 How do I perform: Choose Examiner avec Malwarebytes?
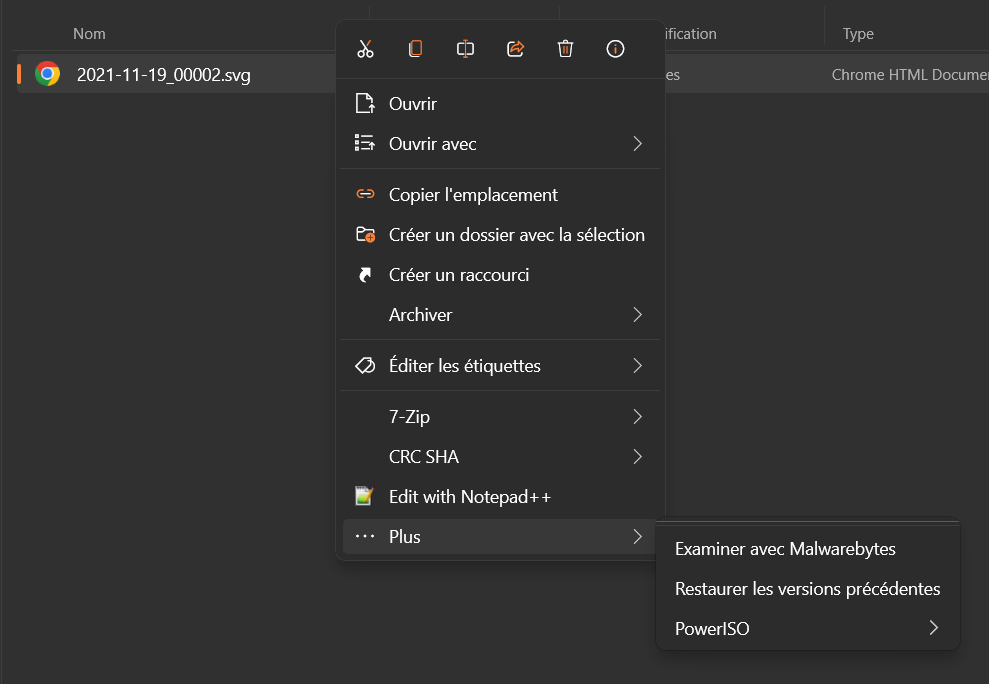pyautogui.click(x=785, y=548)
